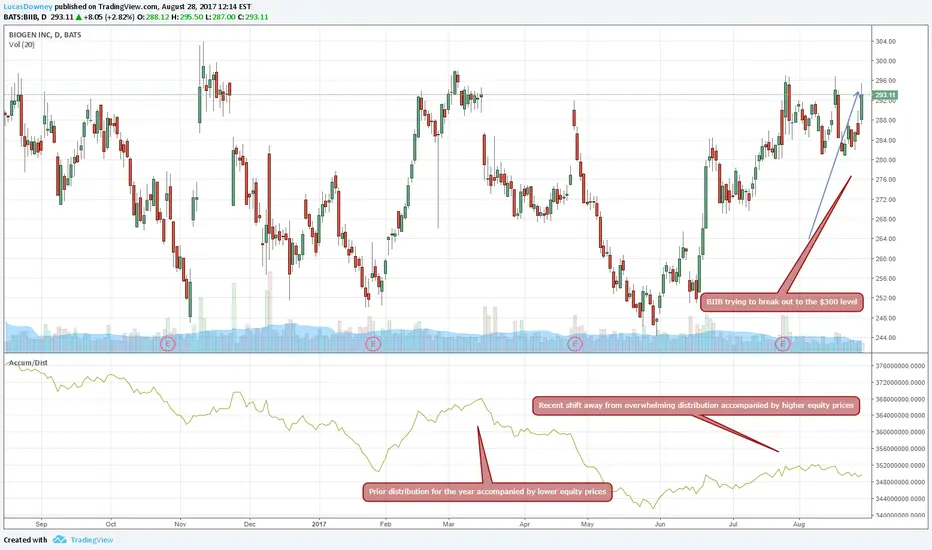932x550 pixels.
Task: Click the 288.00 price axis label
Action: [x=885, y=121]
